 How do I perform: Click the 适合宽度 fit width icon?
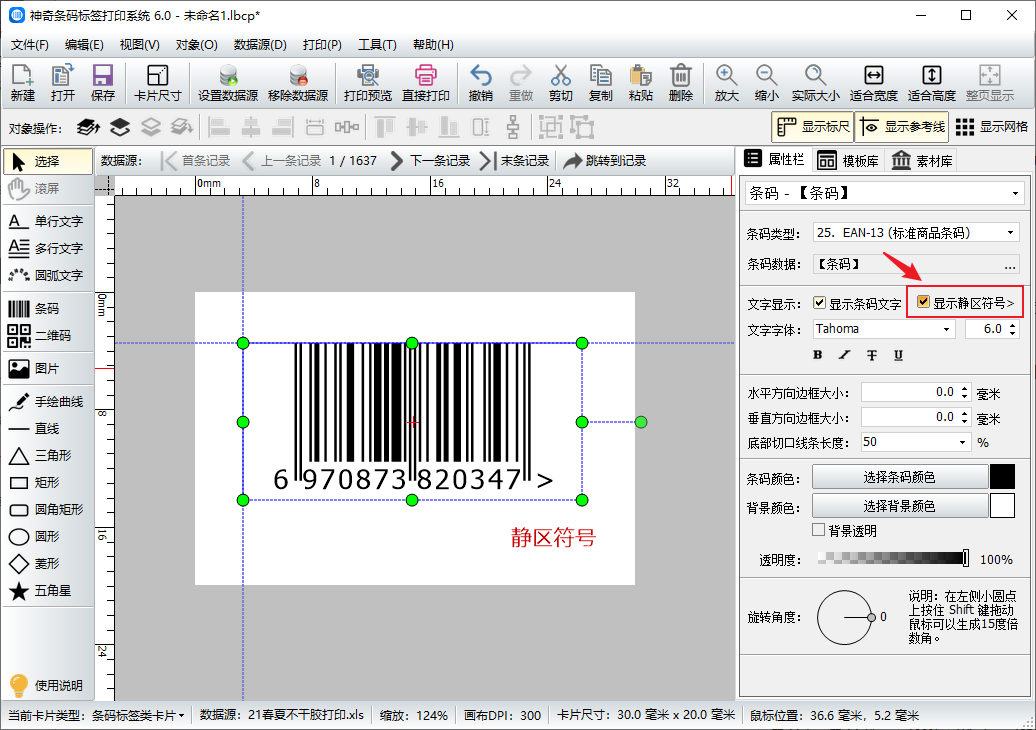click(x=873, y=83)
